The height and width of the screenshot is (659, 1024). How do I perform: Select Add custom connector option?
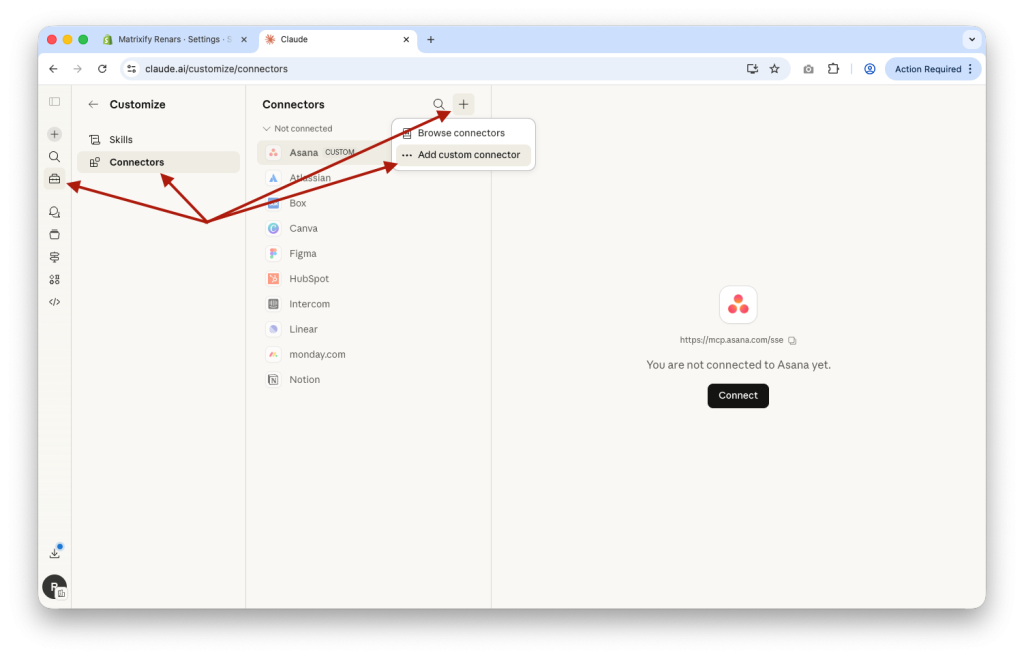pos(462,155)
